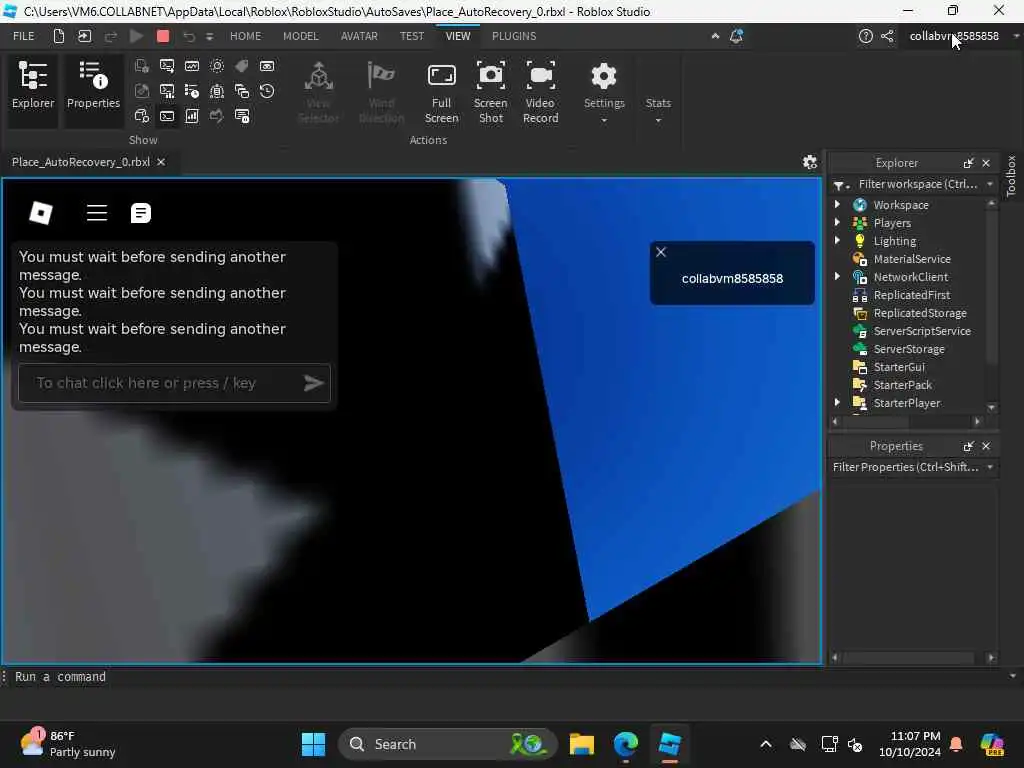1024x768 pixels.
Task: Click the cube with magnifier icon
Action: tap(142, 116)
